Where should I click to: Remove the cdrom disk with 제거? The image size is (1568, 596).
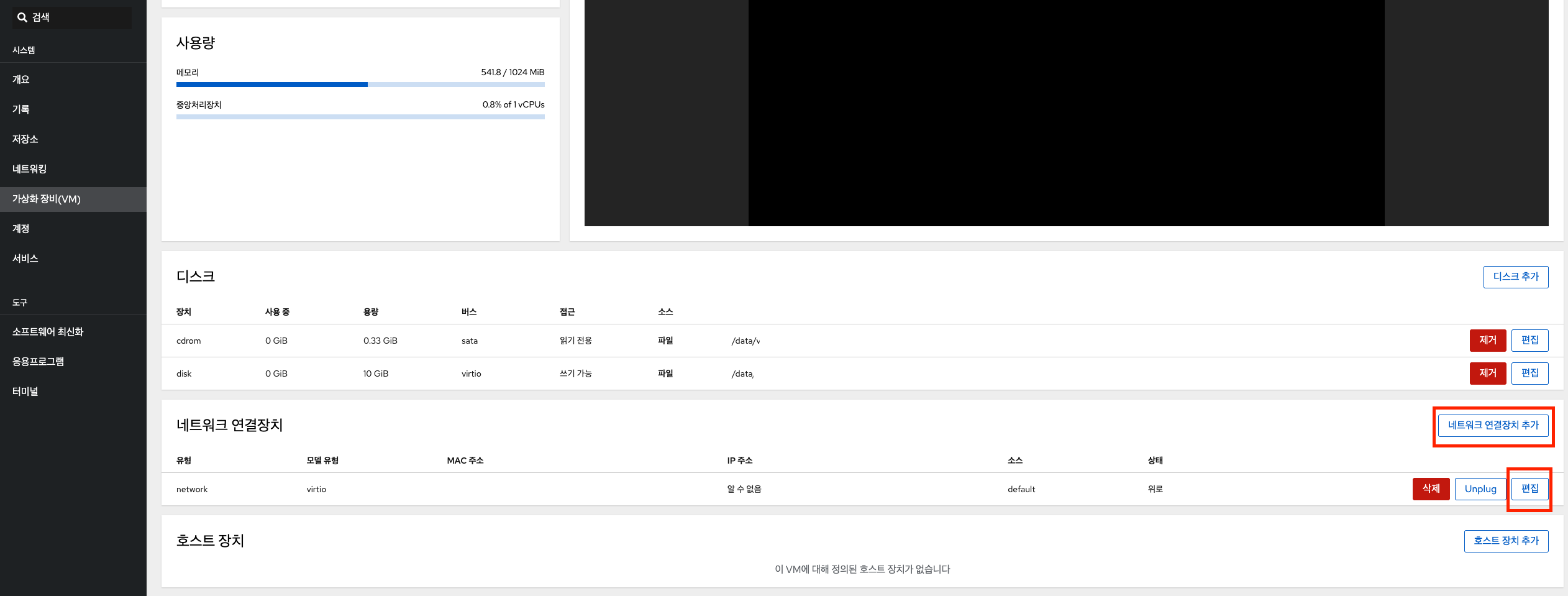(x=1487, y=341)
